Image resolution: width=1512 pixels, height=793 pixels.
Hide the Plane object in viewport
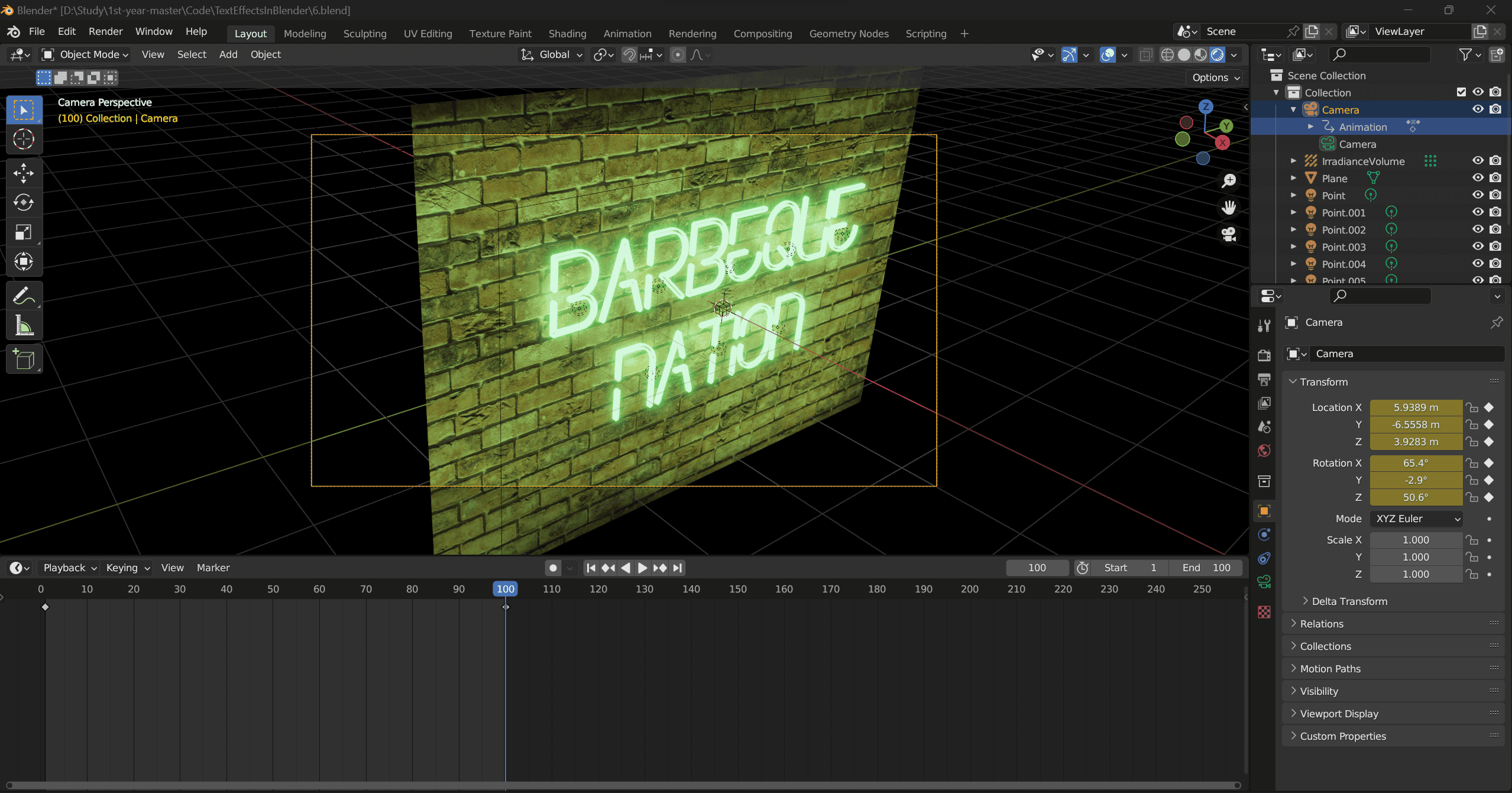(1478, 178)
